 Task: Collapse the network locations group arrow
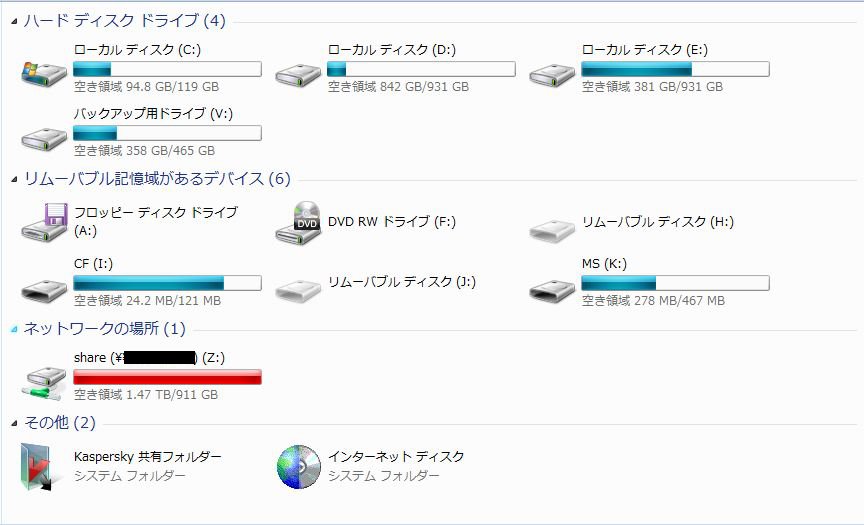pyautogui.click(x=14, y=329)
